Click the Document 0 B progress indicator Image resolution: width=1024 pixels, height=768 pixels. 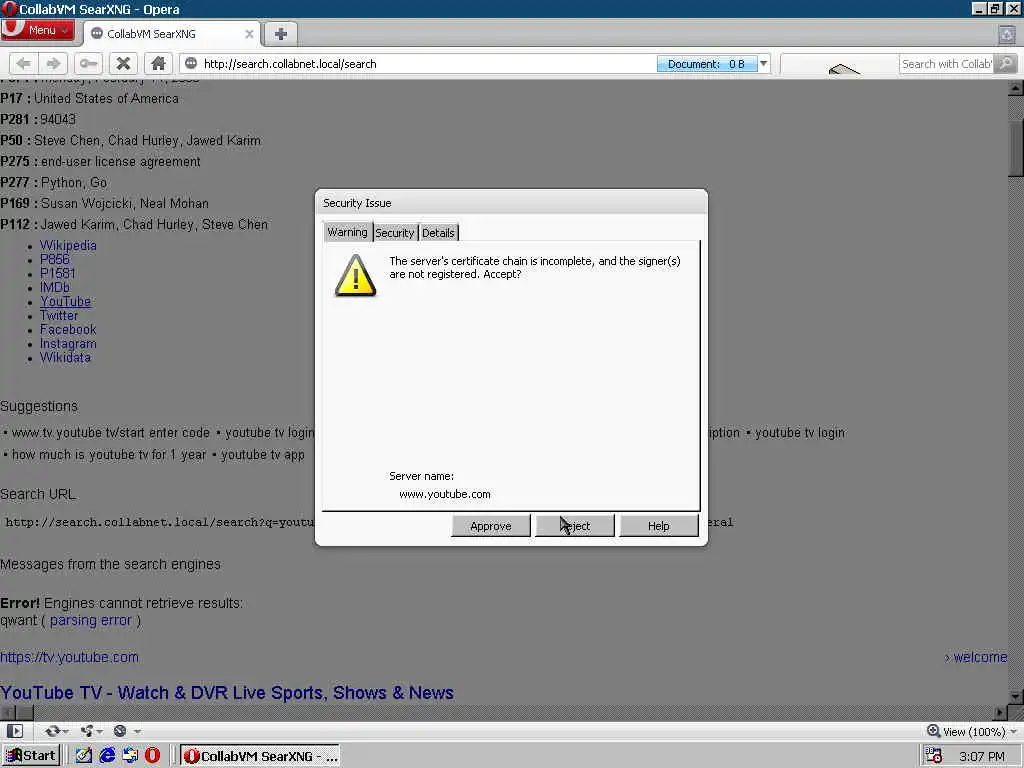click(707, 63)
